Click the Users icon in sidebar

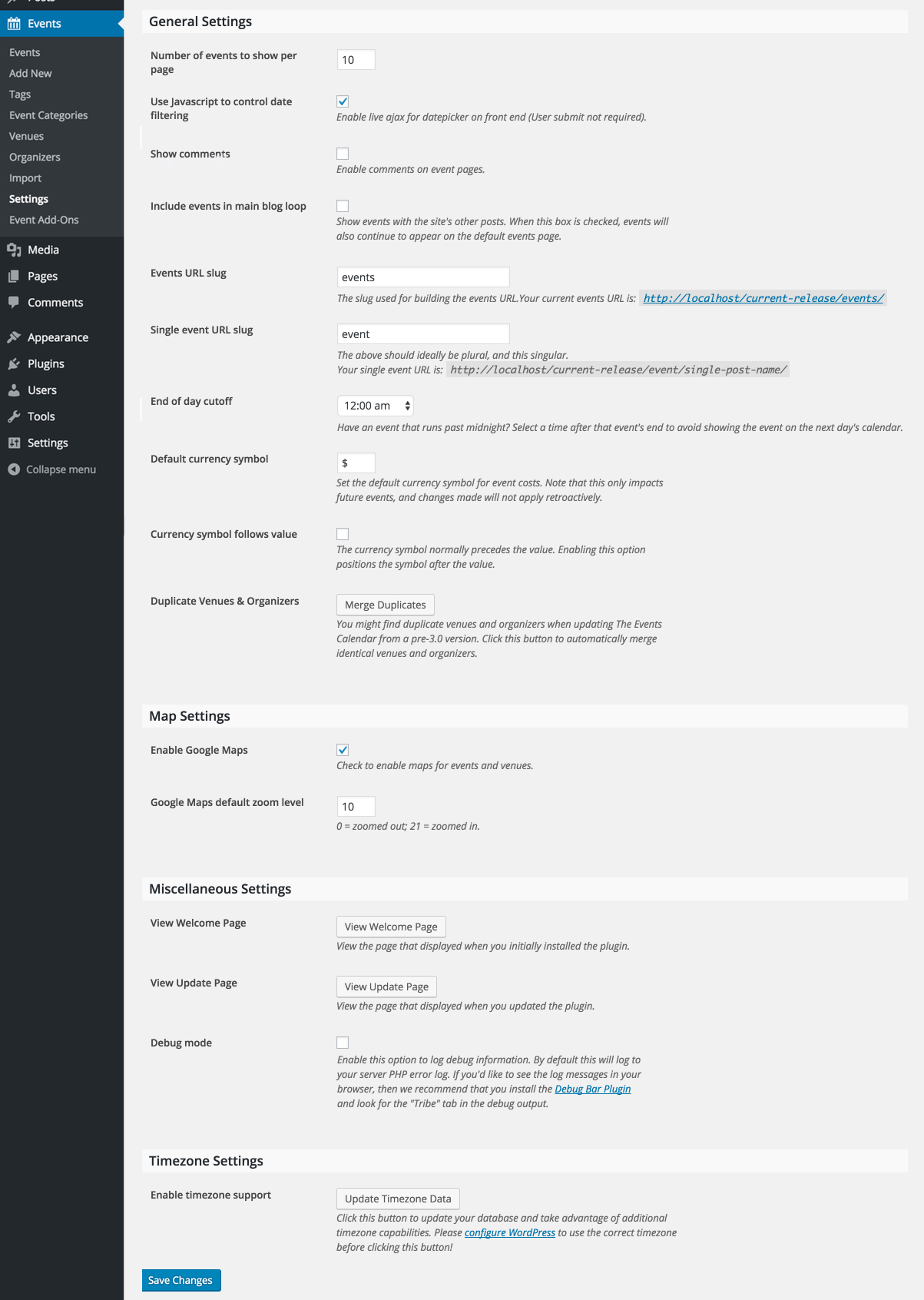point(15,390)
